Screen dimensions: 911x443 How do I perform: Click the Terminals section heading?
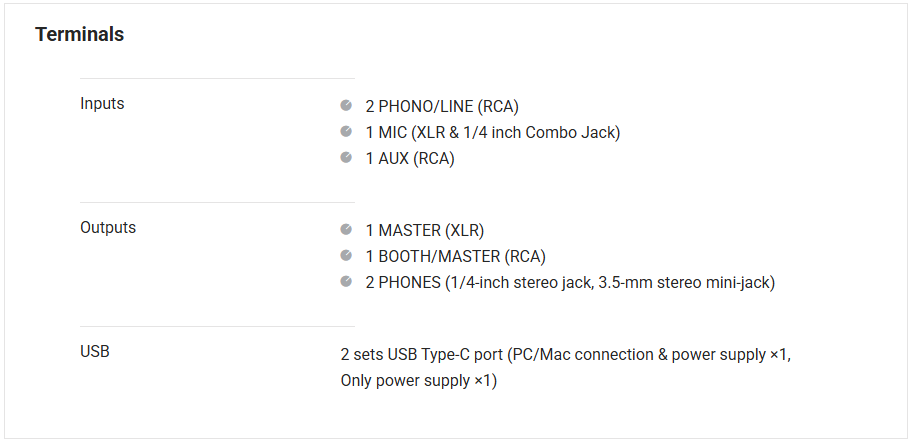pyautogui.click(x=80, y=34)
